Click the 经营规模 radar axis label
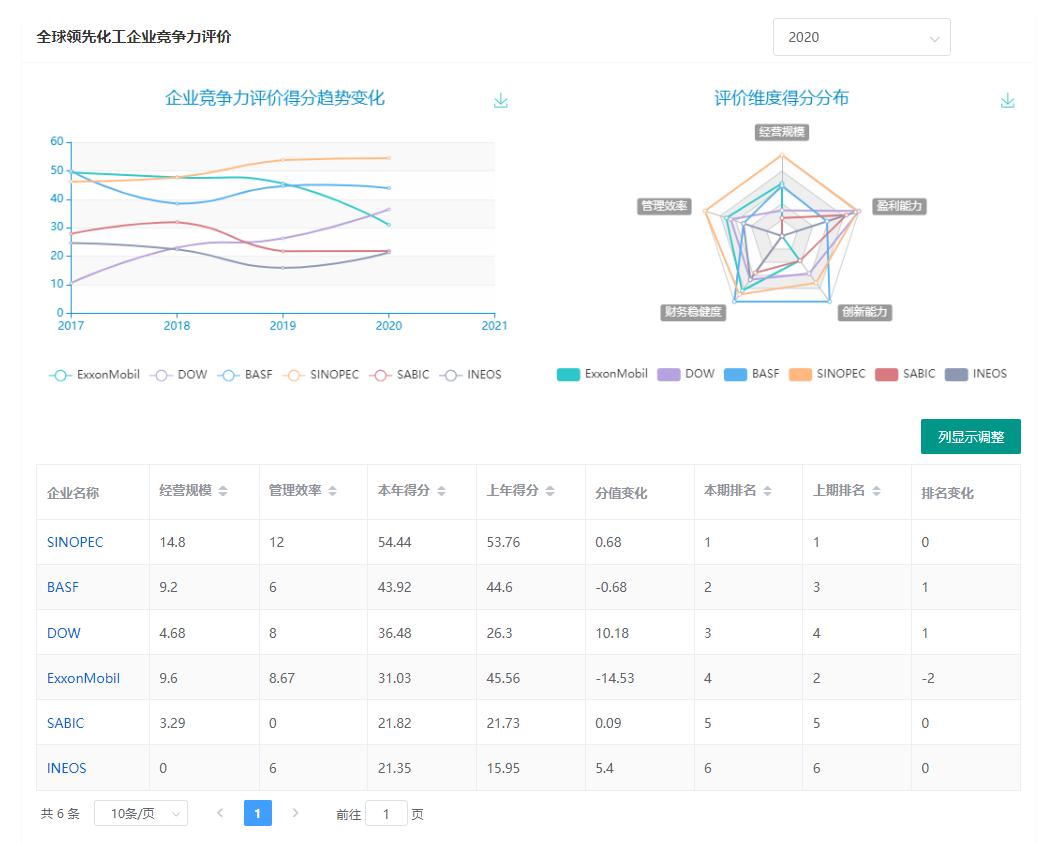Screen dimensions: 1037x844 [x=782, y=132]
